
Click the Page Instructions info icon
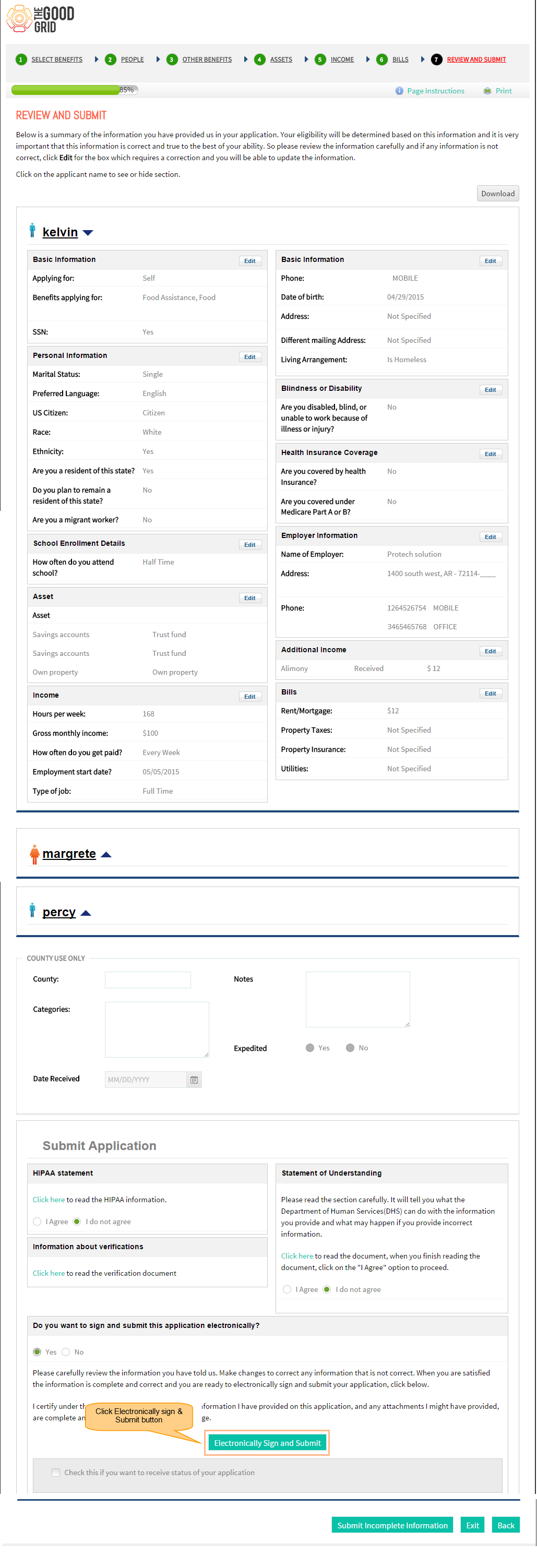[x=399, y=91]
